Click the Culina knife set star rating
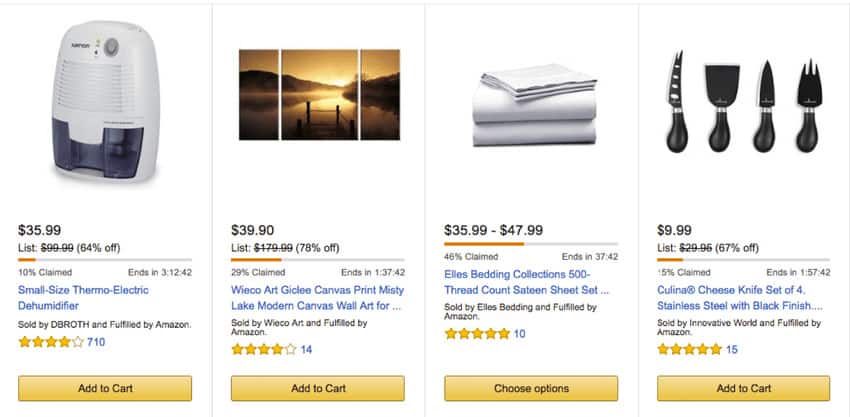This screenshot has height=417, width=850. (690, 350)
